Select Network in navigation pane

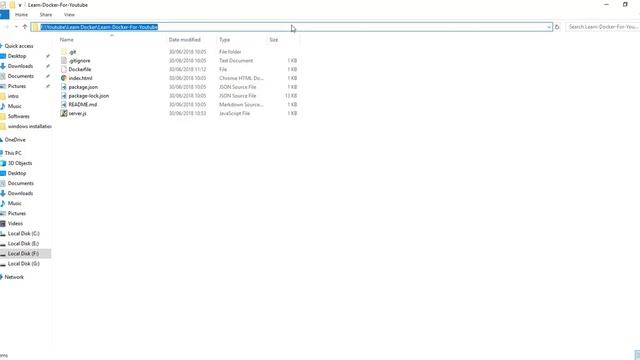(14, 277)
